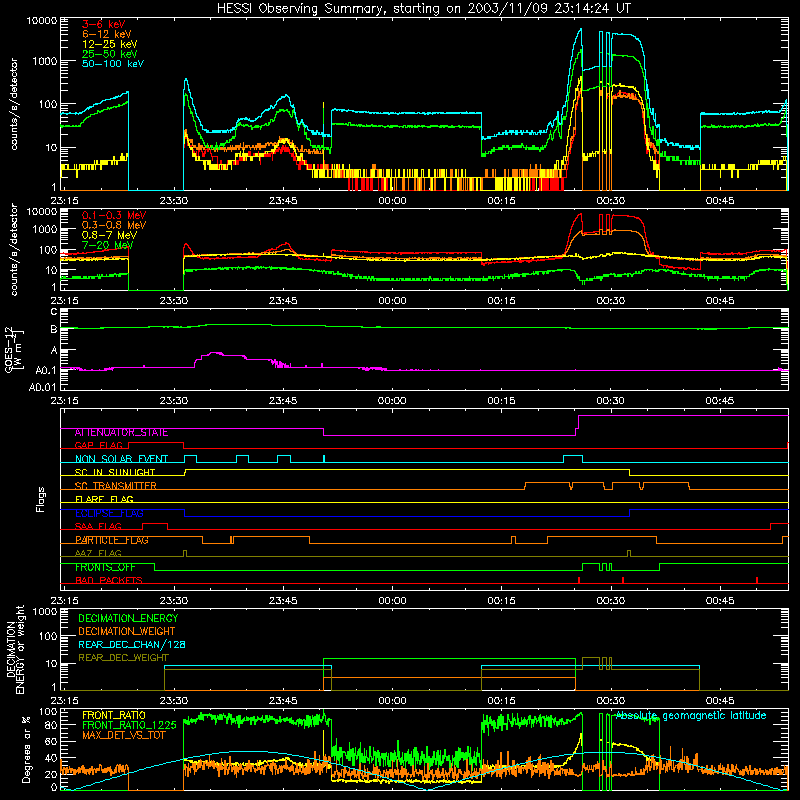Click the SAA_FLAG label

coord(98,526)
